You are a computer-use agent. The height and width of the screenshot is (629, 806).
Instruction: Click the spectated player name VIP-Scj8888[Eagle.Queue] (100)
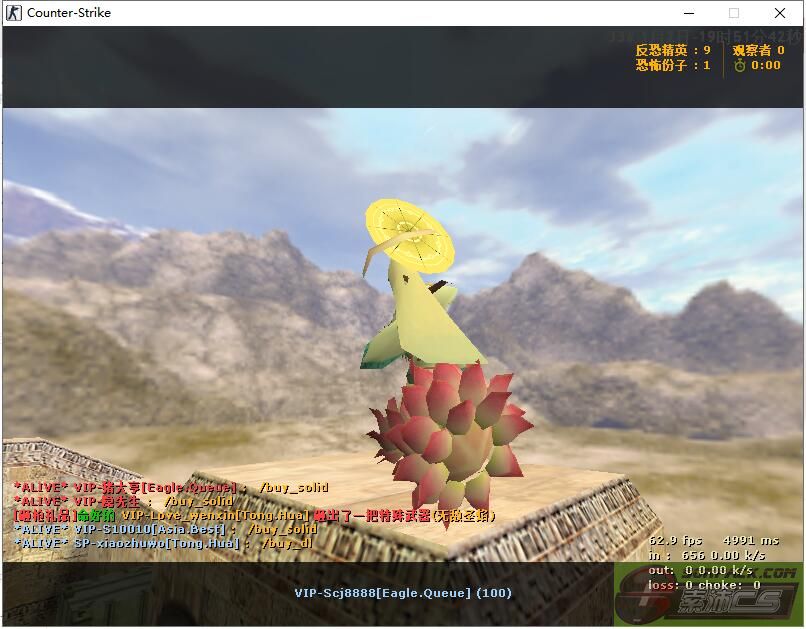[x=403, y=593]
